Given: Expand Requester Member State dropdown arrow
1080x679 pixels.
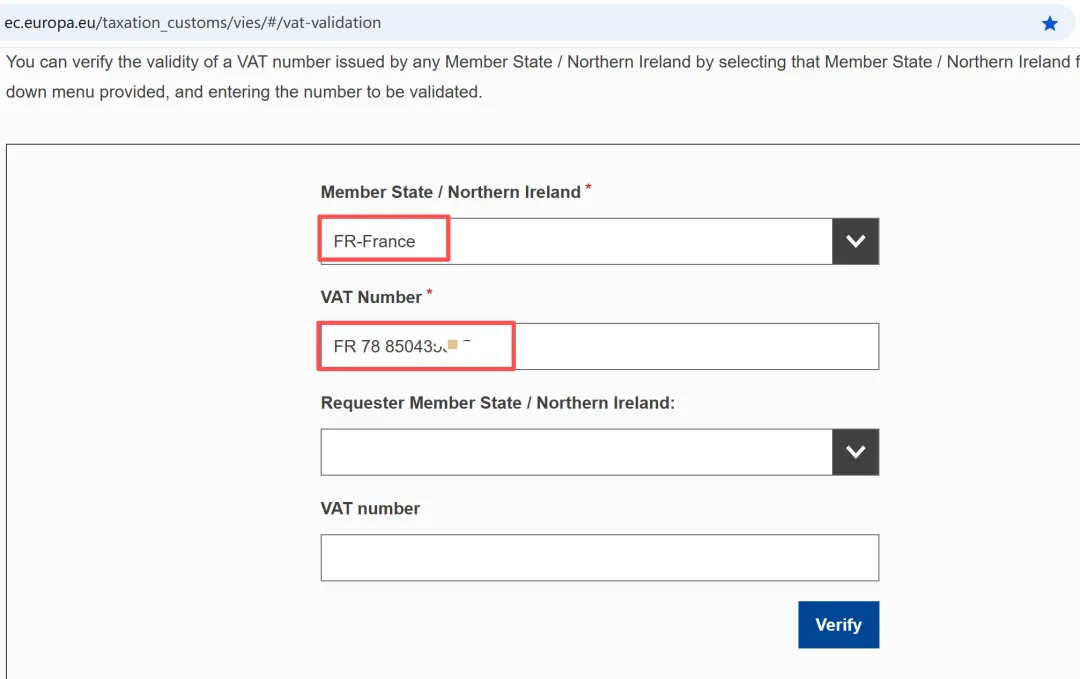Looking at the screenshot, I should point(855,452).
